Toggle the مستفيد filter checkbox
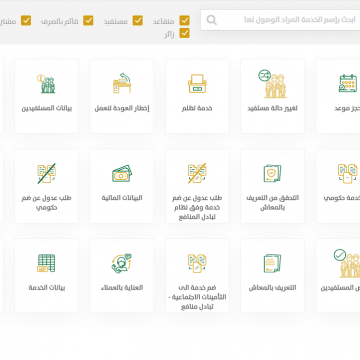The image size is (360, 360). (x=138, y=21)
